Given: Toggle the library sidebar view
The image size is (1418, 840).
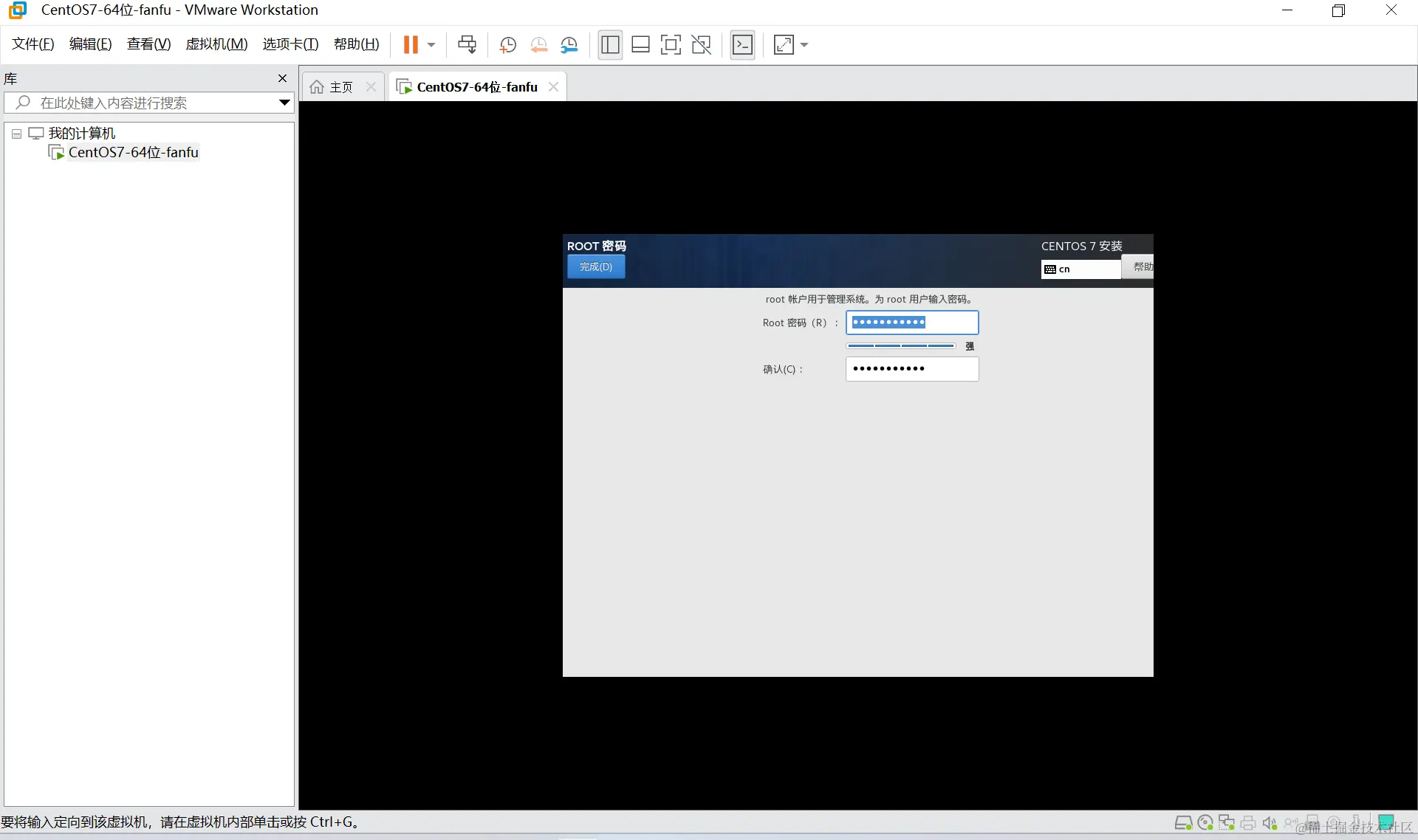Looking at the screenshot, I should (610, 45).
